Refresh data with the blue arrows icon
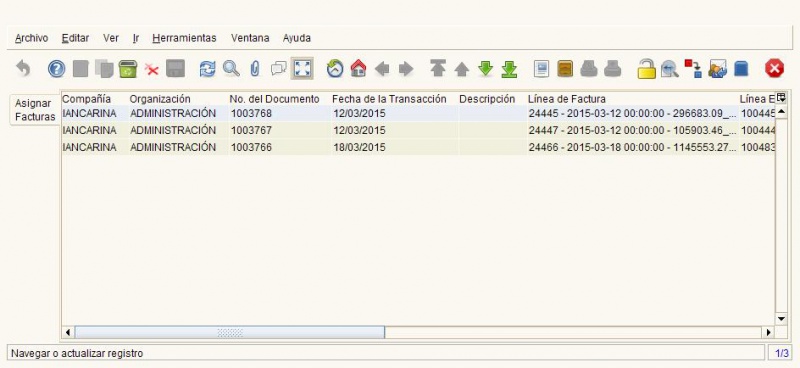Image resolution: width=800 pixels, height=368 pixels. [x=207, y=69]
